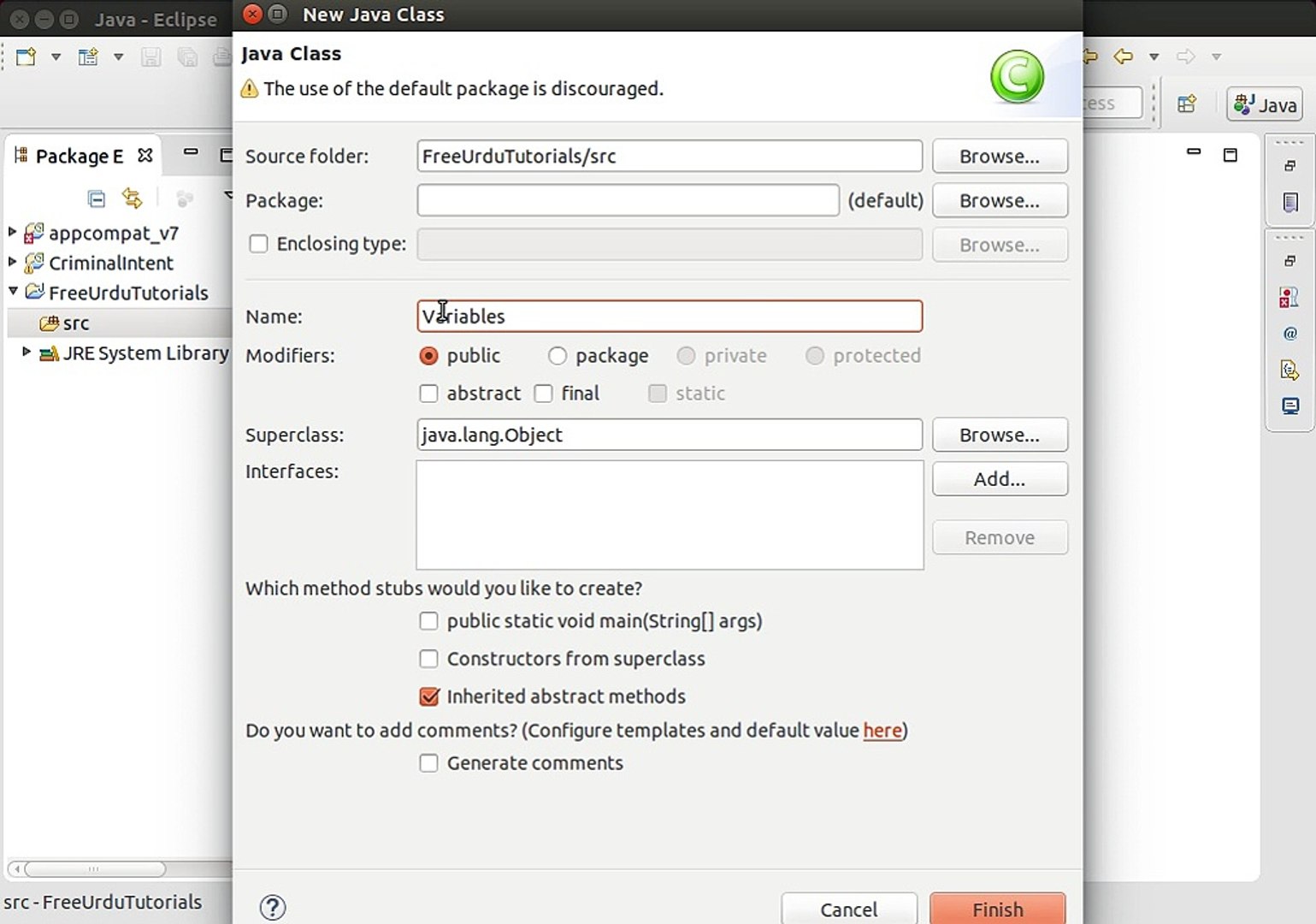Close the New Java Class dialog with red X
Screen dimensions: 1316x924
point(252,14)
